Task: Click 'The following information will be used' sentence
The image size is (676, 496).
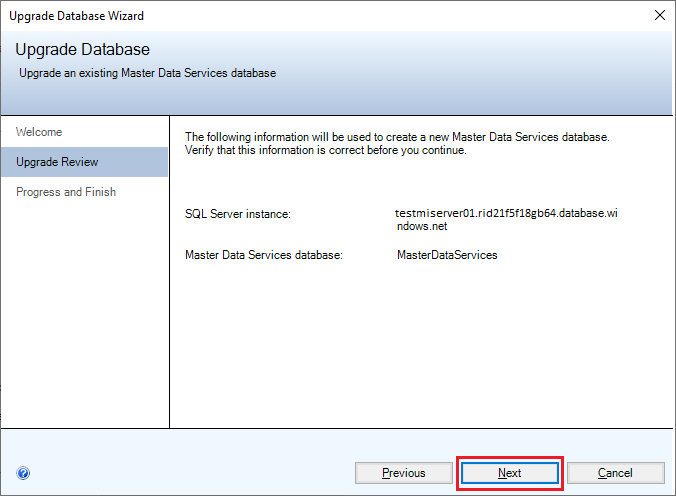Action: [397, 136]
